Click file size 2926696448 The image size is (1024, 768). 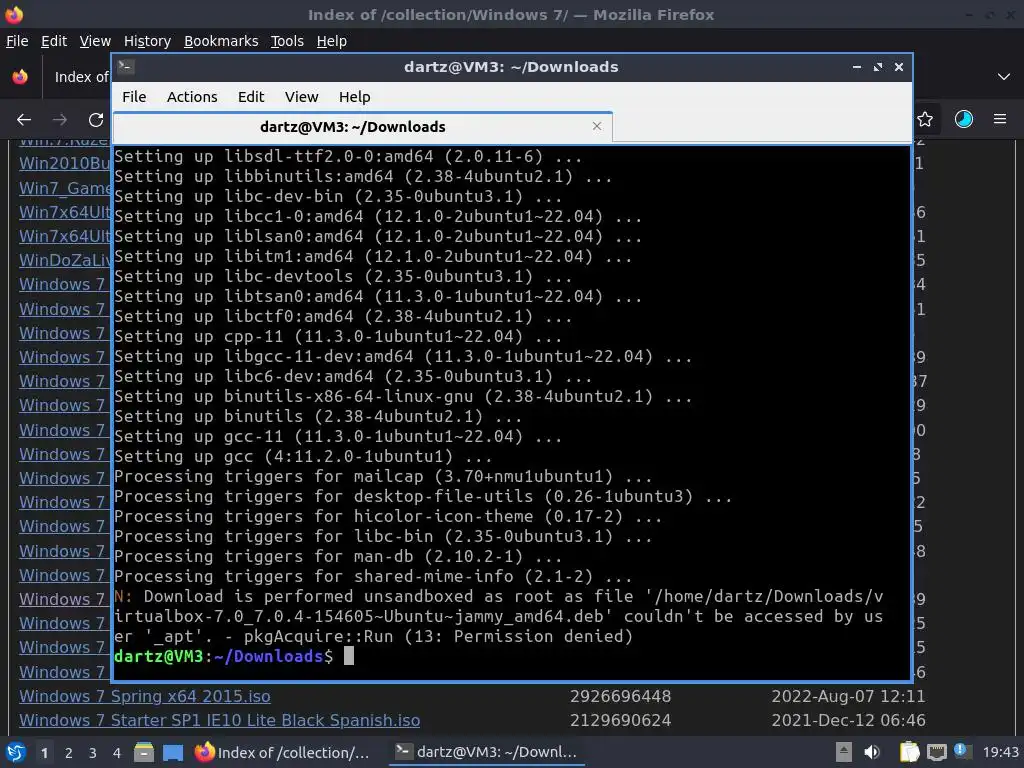pyautogui.click(x=620, y=696)
